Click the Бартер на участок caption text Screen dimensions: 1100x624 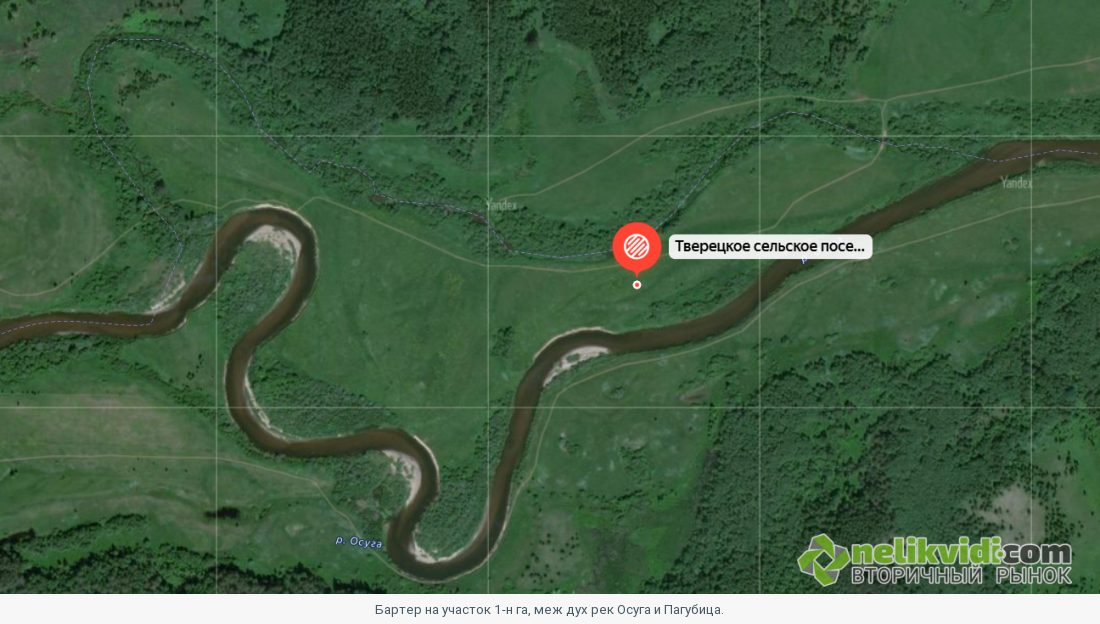click(x=549, y=609)
